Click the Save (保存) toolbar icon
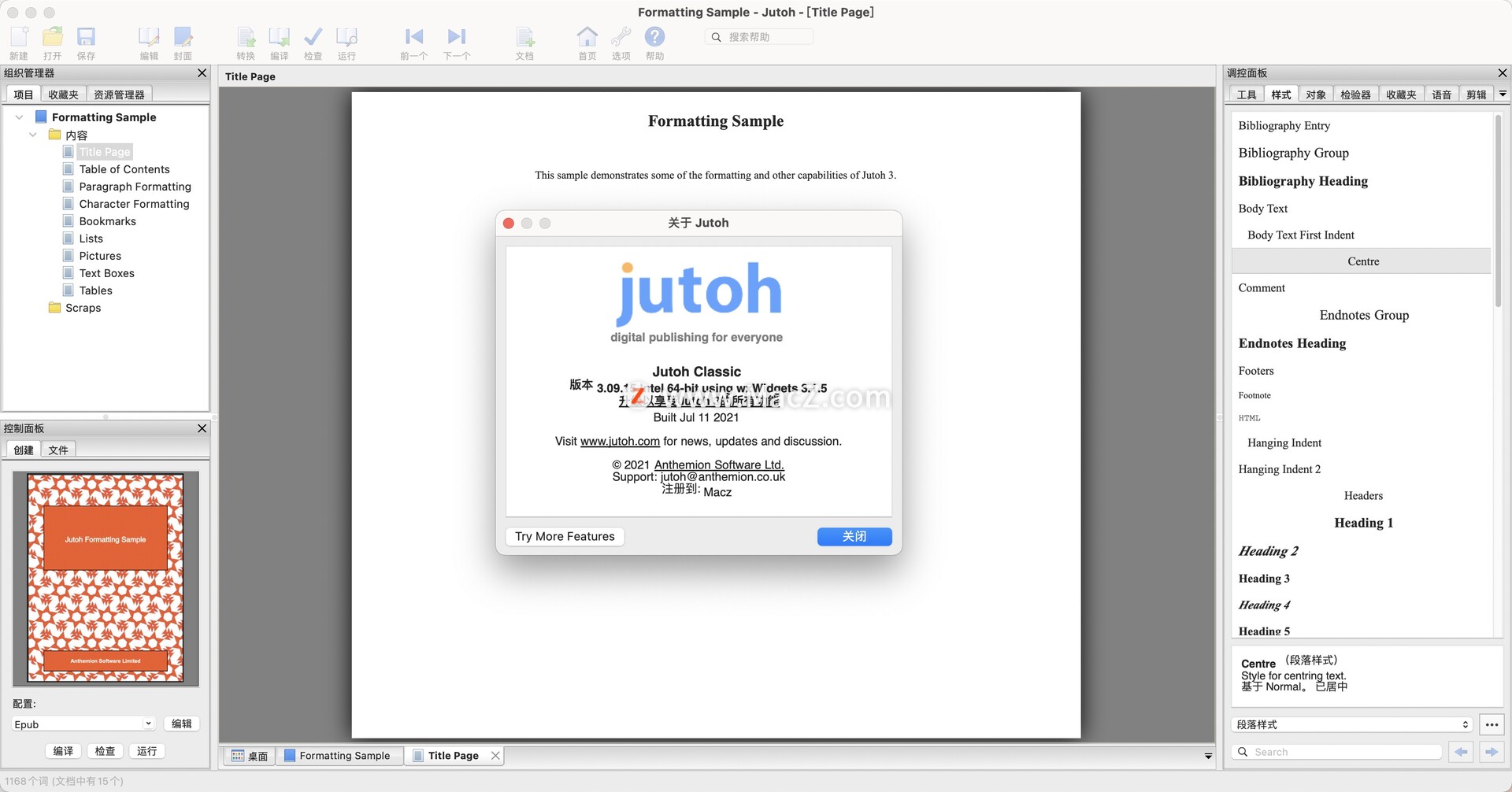This screenshot has height=792, width=1512. [x=86, y=36]
